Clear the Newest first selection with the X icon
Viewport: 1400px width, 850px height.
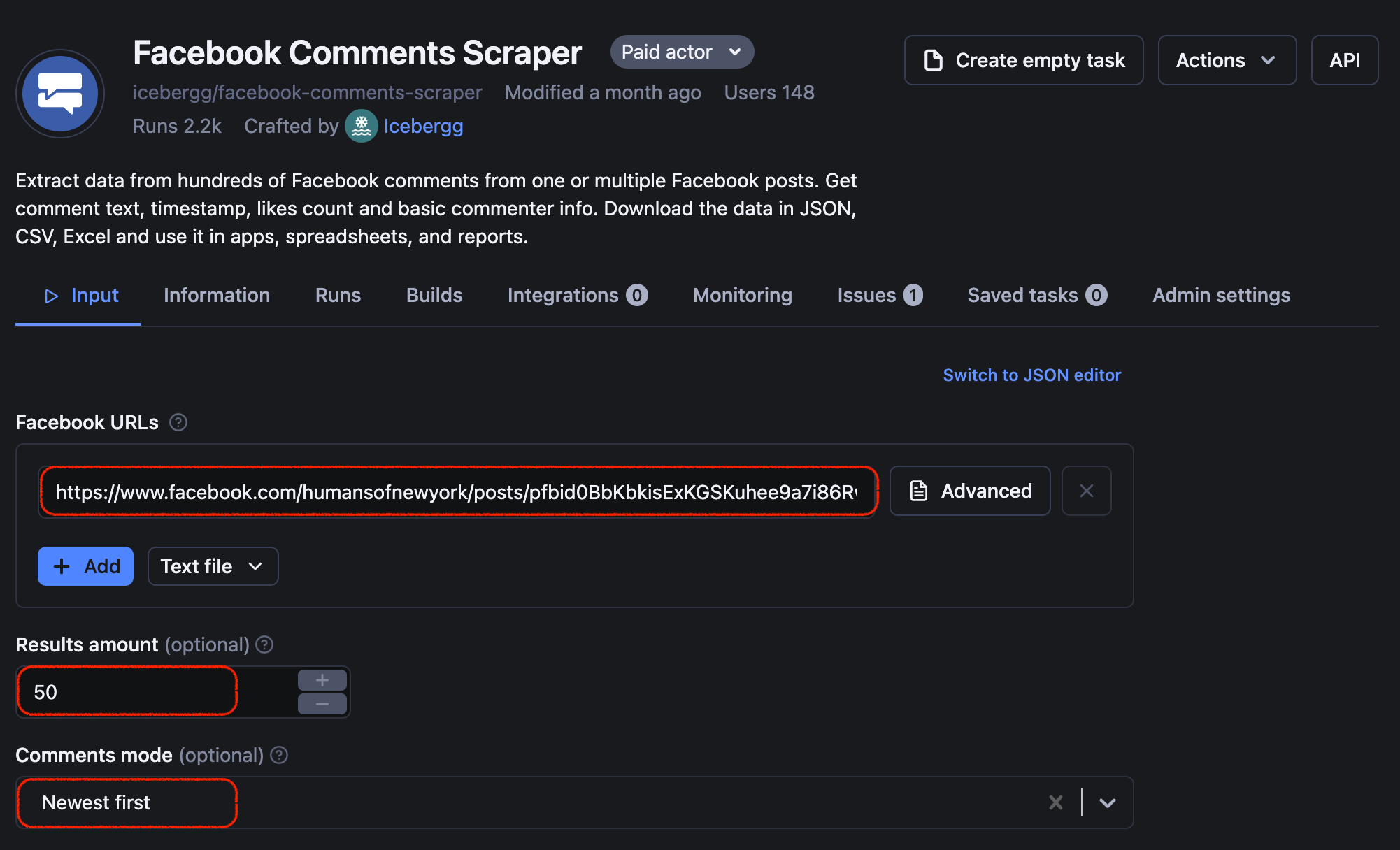[1055, 802]
